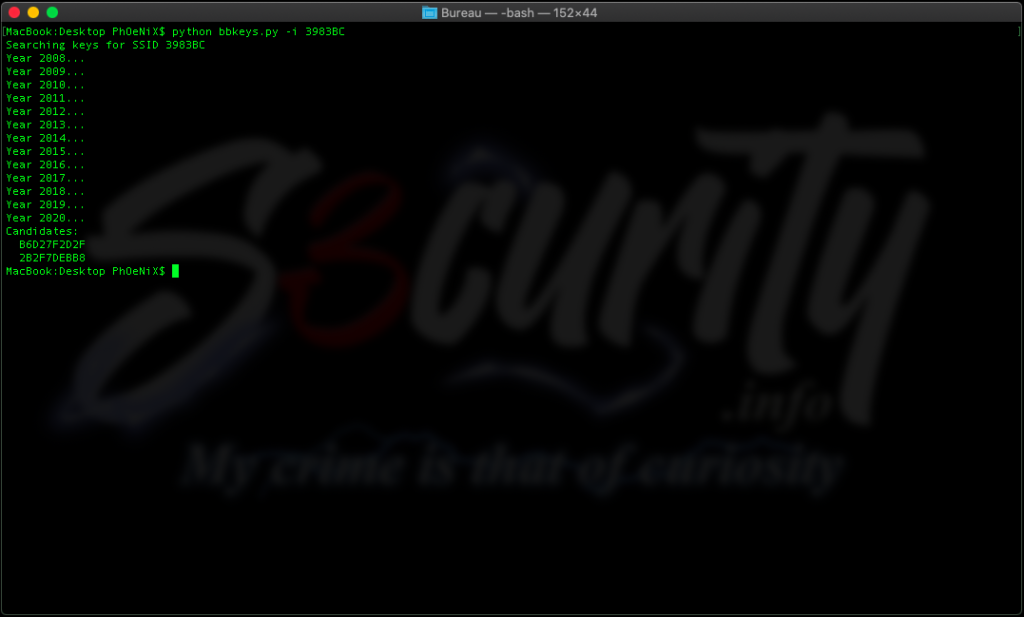Select the 'Year 2020...' output line
Screen dimensions: 1024x617
(x=45, y=218)
